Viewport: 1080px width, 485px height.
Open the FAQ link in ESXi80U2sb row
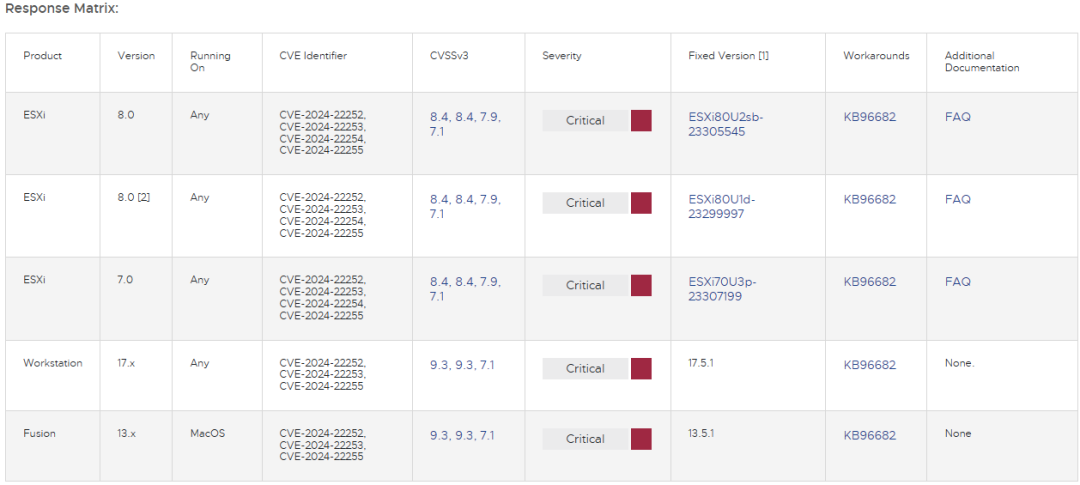[957, 117]
